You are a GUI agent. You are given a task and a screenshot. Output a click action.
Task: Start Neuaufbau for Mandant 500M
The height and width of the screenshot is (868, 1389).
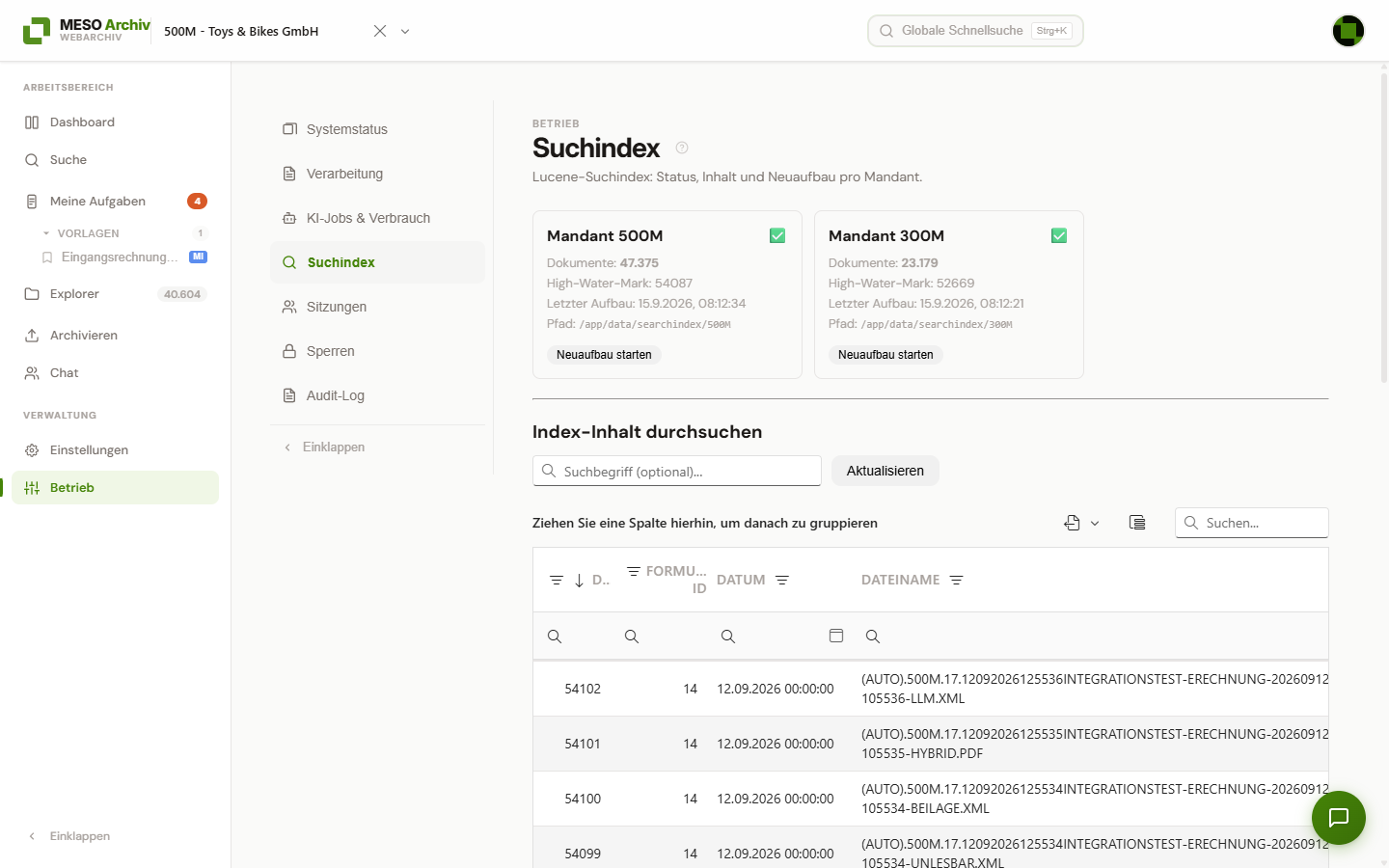(604, 355)
